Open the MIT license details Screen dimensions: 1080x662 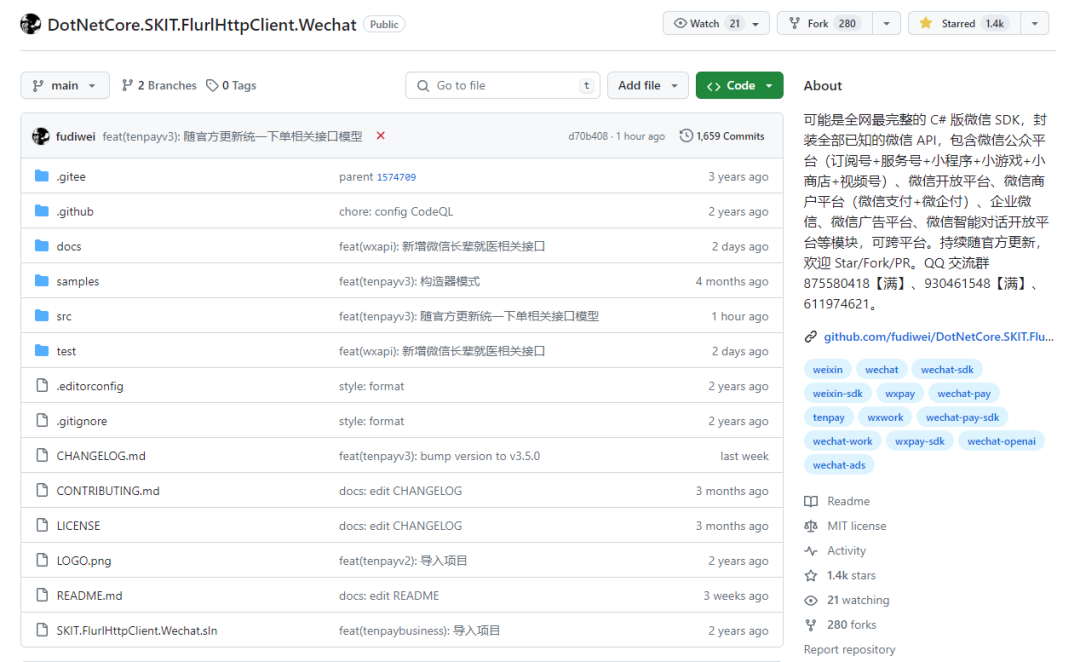856,525
